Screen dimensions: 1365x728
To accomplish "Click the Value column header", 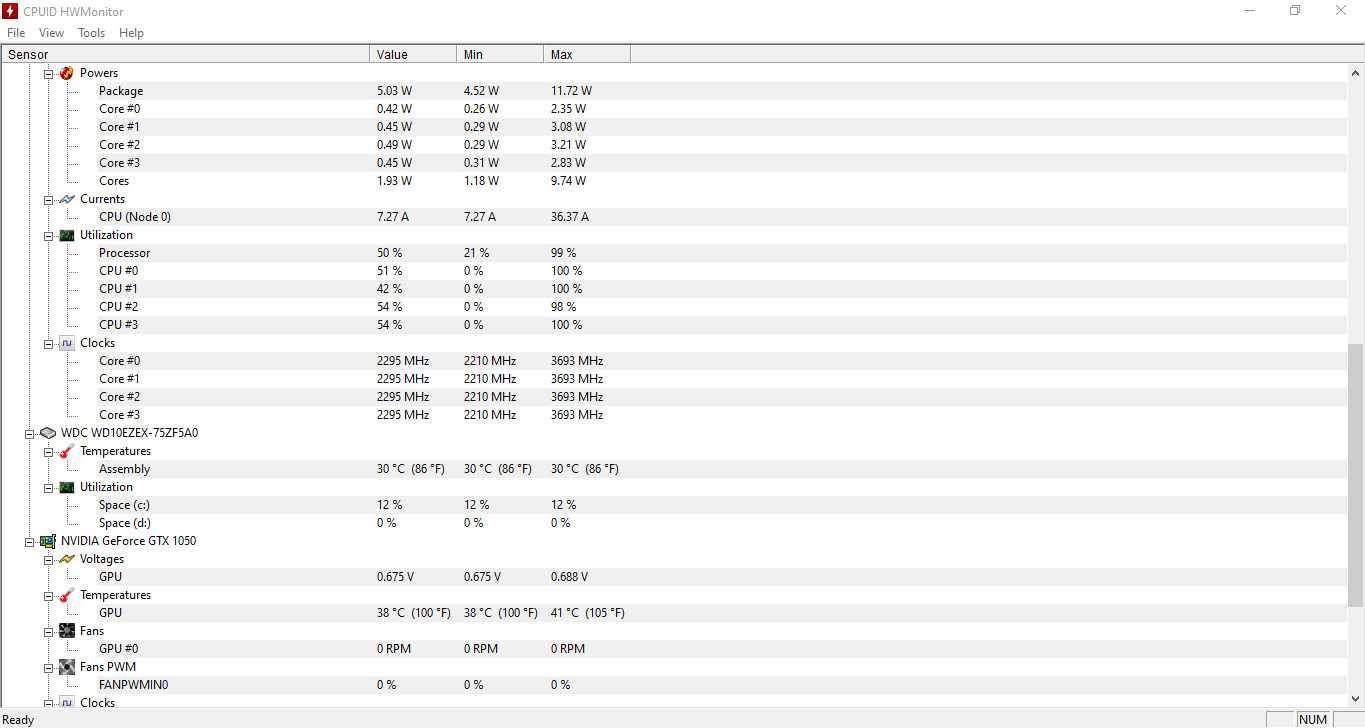I will click(x=413, y=54).
